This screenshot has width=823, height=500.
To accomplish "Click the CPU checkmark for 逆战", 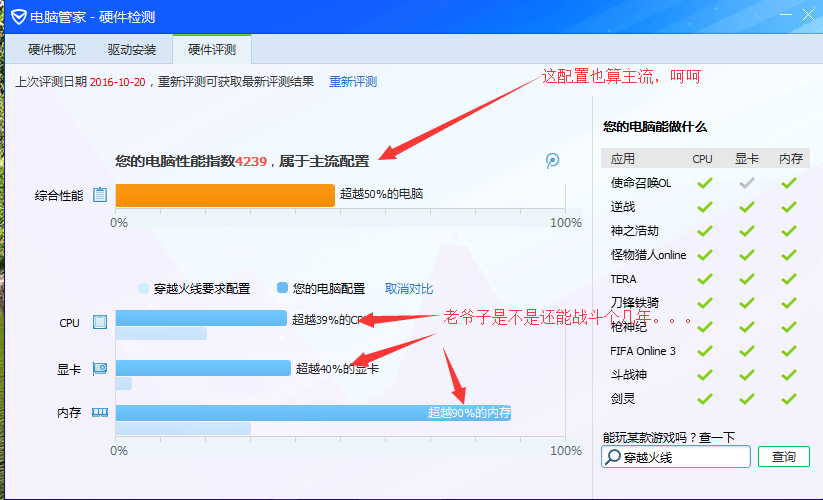I will (x=705, y=207).
